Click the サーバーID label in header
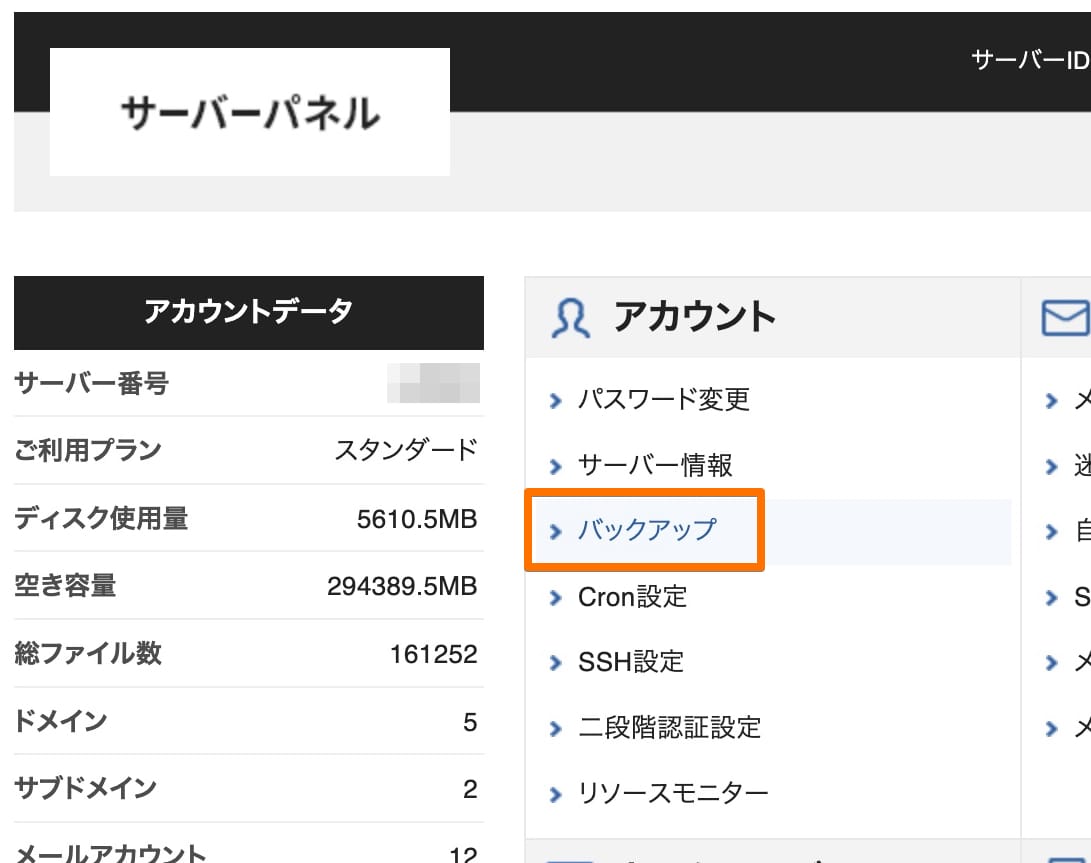This screenshot has height=863, width=1091. pos(1029,60)
